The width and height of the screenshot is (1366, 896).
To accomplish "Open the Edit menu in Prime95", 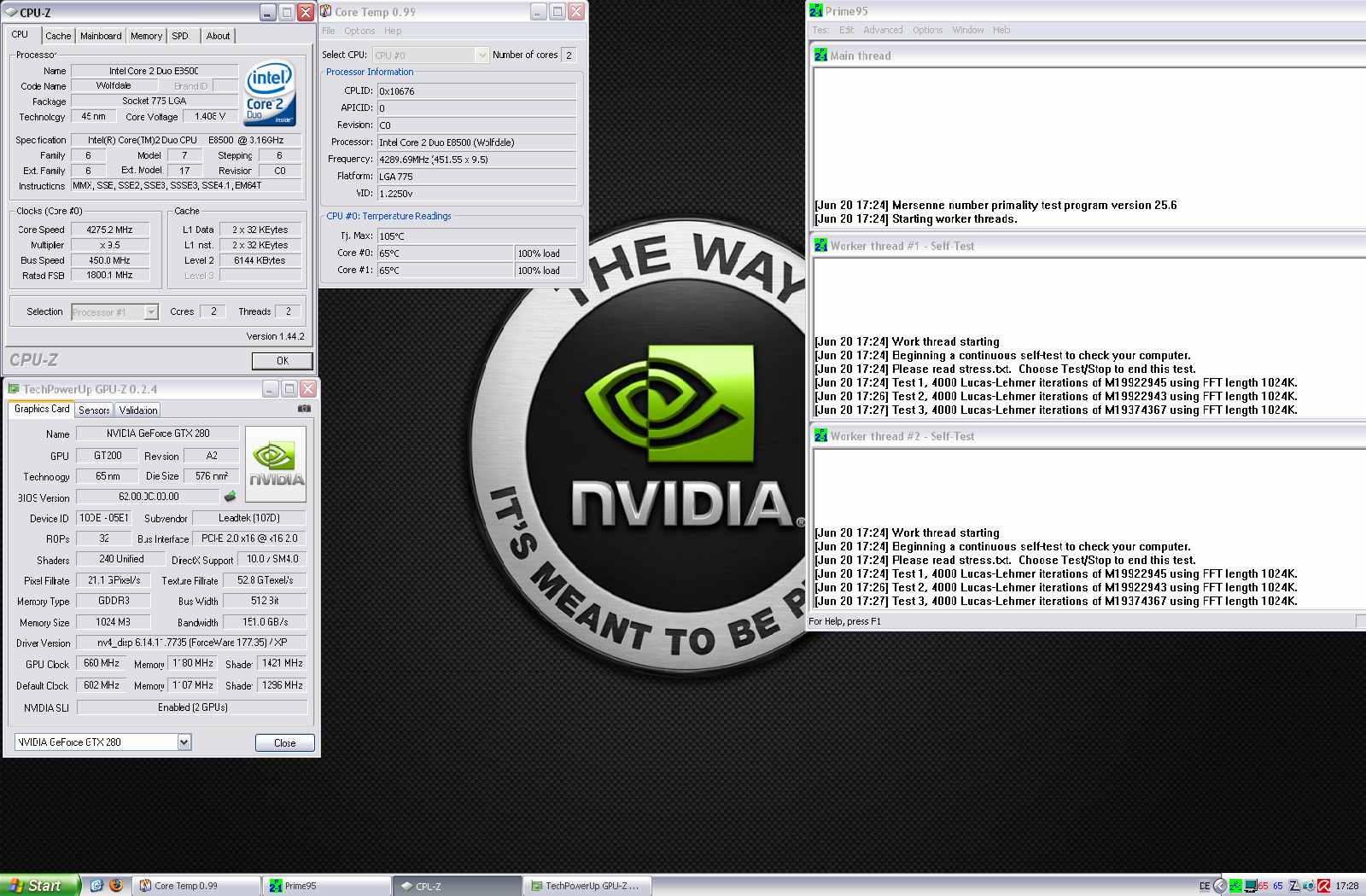I will [846, 30].
